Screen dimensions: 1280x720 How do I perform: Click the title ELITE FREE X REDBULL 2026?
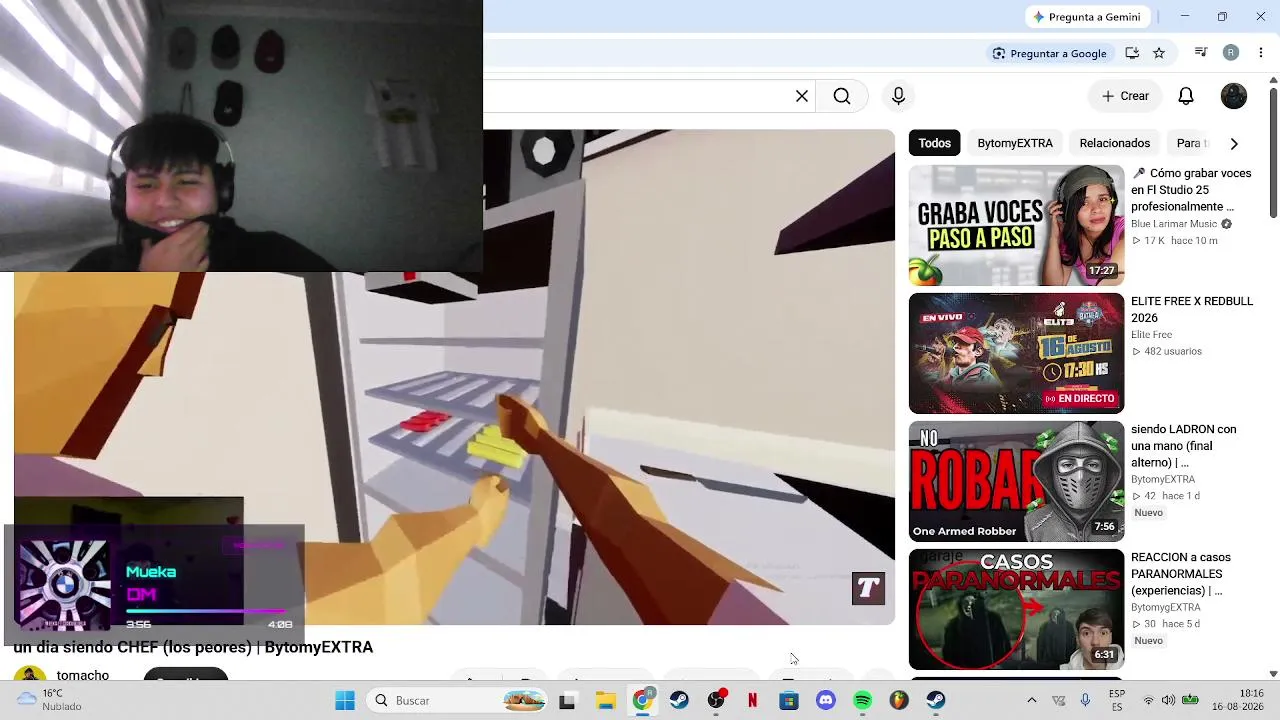[x=1192, y=310]
